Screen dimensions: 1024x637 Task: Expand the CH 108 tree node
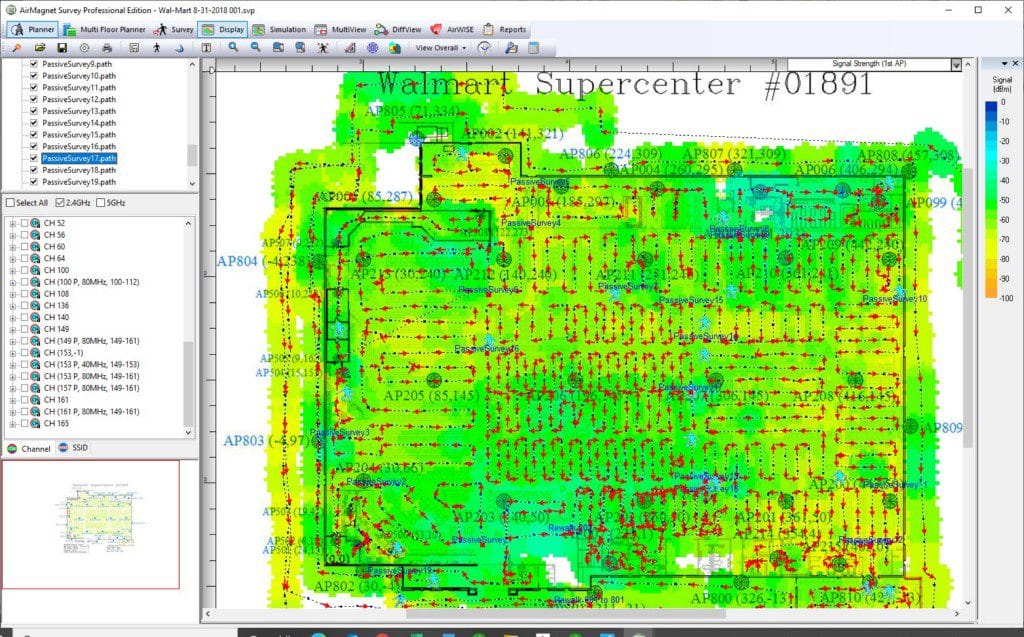(x=12, y=295)
